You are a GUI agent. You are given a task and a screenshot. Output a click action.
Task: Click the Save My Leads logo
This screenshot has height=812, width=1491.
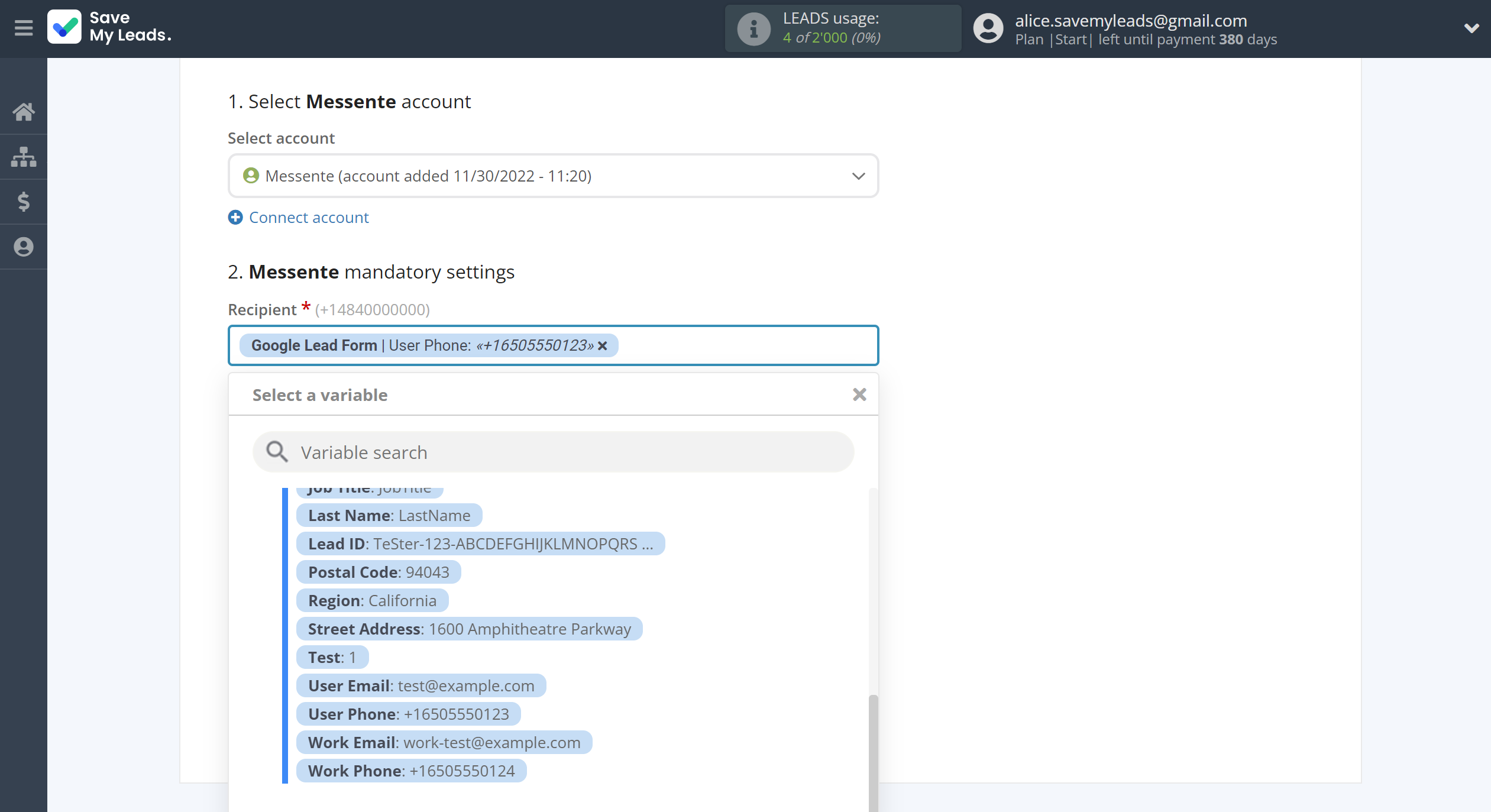click(x=110, y=27)
